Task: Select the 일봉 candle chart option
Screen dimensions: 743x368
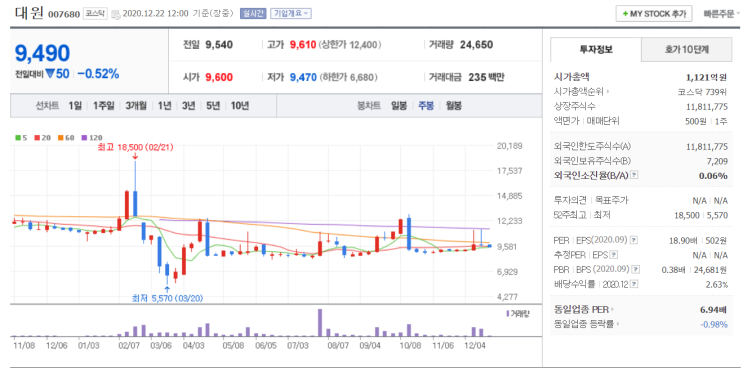Action: pyautogui.click(x=399, y=106)
